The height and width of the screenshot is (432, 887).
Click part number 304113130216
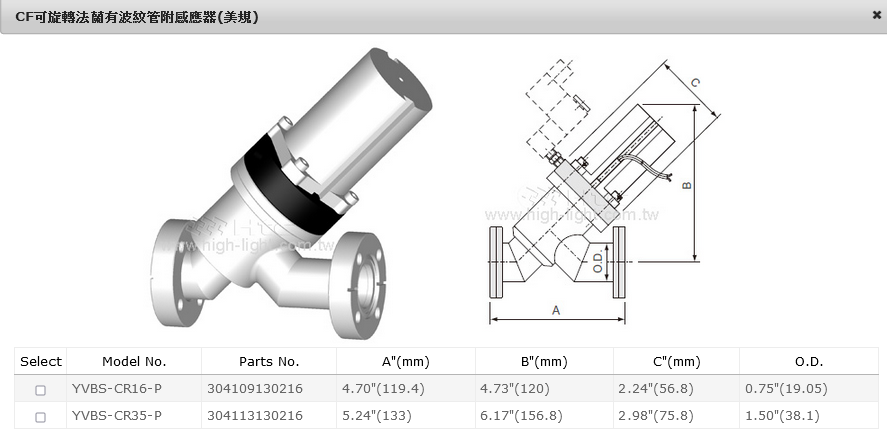pyautogui.click(x=254, y=415)
